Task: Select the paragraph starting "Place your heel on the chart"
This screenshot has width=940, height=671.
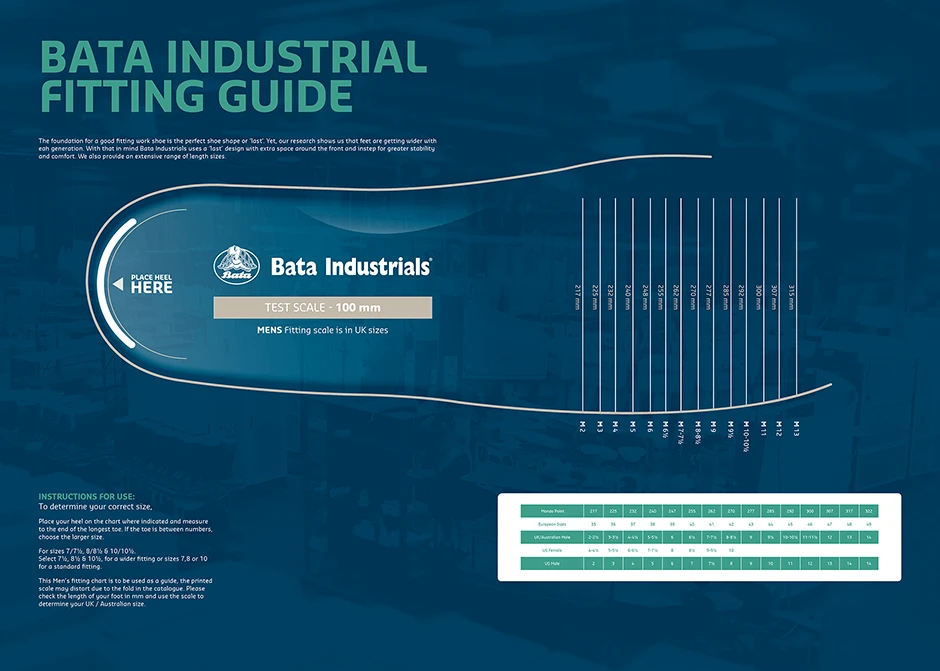Action: pyautogui.click(x=125, y=529)
